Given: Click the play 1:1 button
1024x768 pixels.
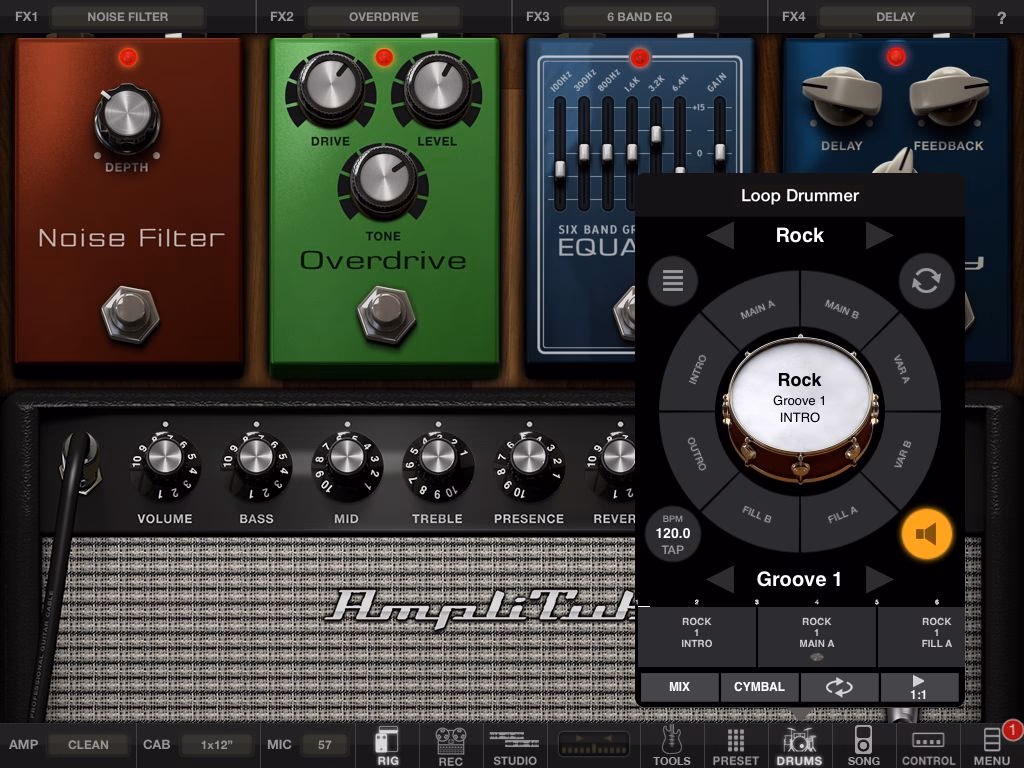Looking at the screenshot, I should 919,687.
